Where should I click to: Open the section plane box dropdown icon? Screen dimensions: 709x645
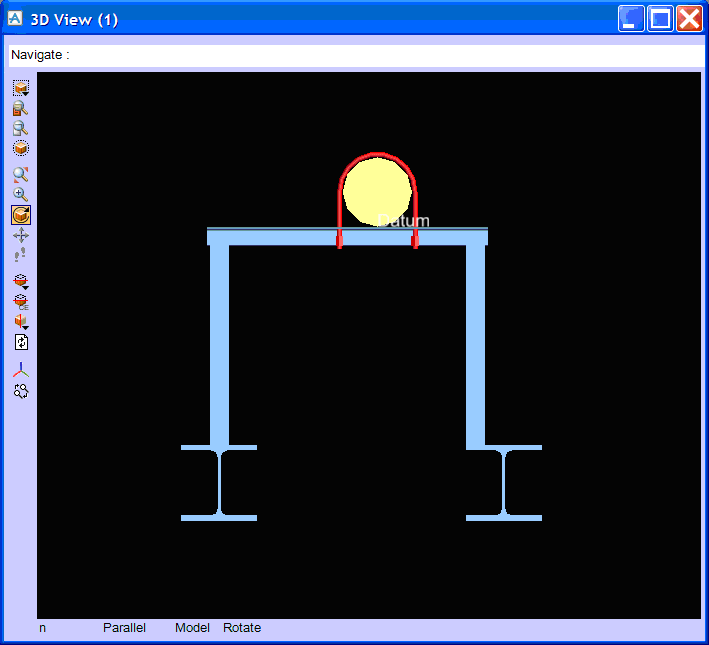pyautogui.click(x=21, y=322)
